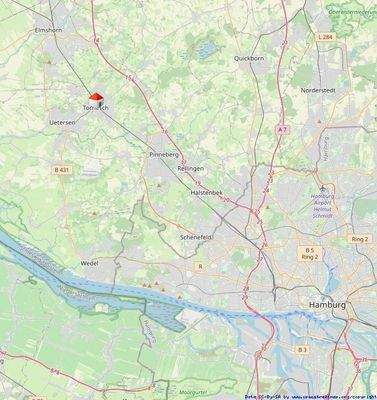Select the L 284 road shield
Image resolution: width=377 pixels, height=400 pixels.
point(325,37)
